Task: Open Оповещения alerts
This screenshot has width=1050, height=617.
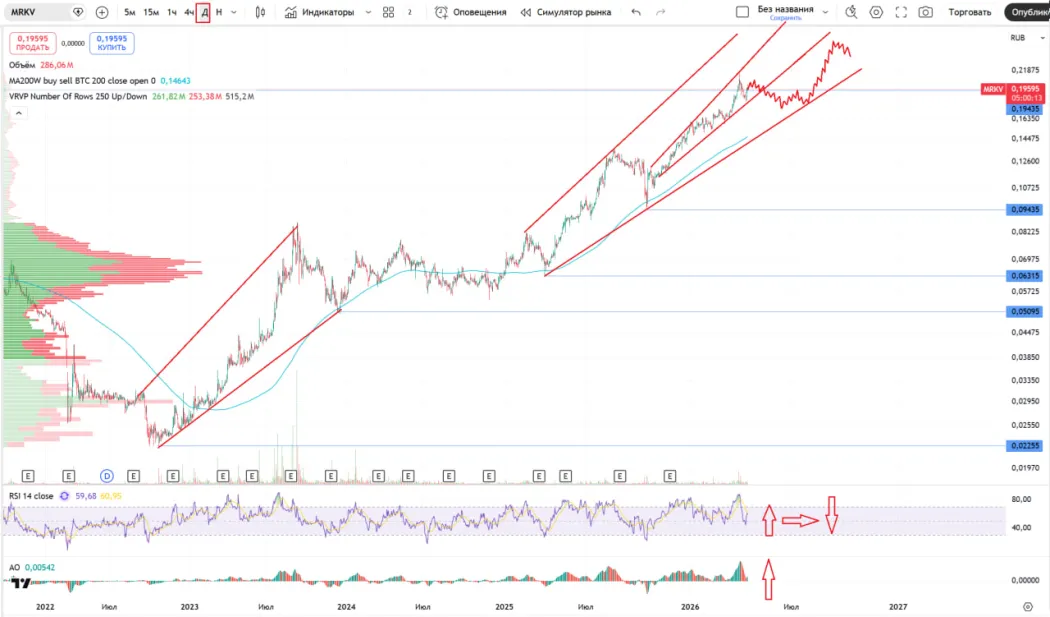Action: [x=470, y=12]
